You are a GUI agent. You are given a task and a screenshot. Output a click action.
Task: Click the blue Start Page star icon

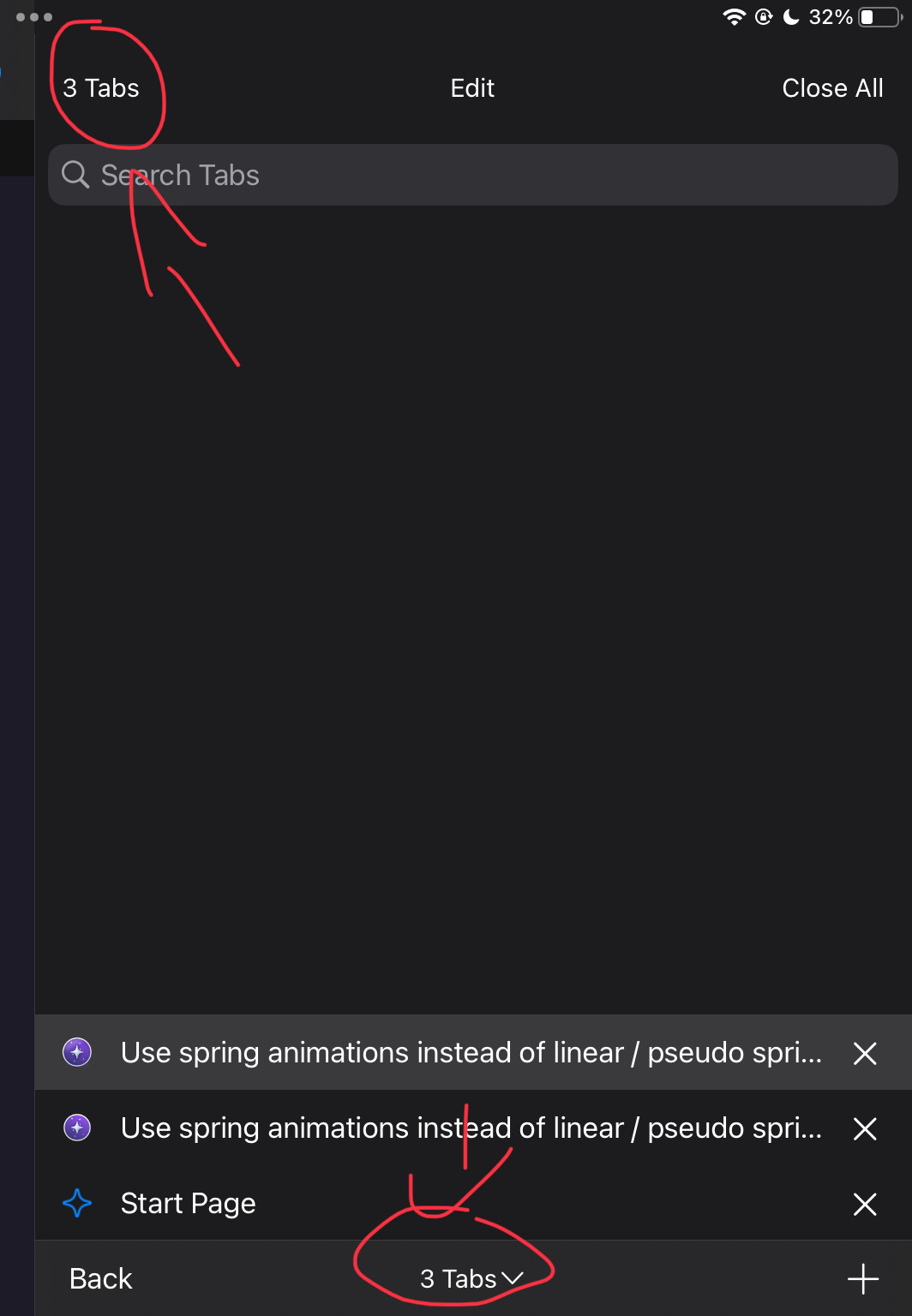[77, 1204]
